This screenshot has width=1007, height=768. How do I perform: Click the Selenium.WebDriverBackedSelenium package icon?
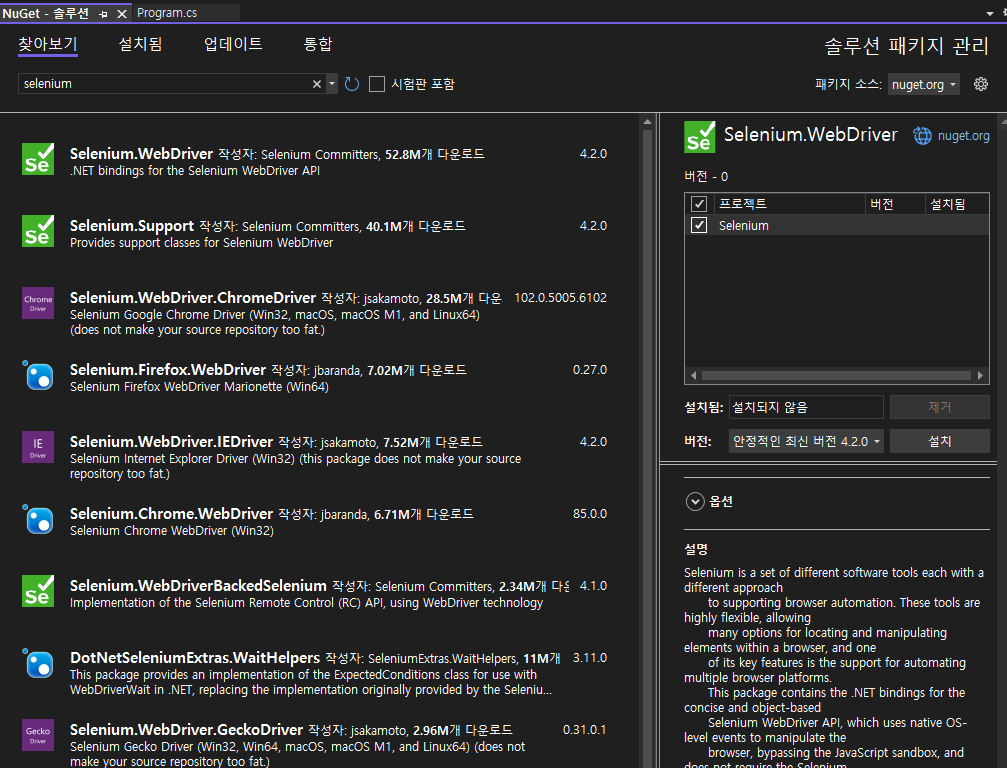38,591
